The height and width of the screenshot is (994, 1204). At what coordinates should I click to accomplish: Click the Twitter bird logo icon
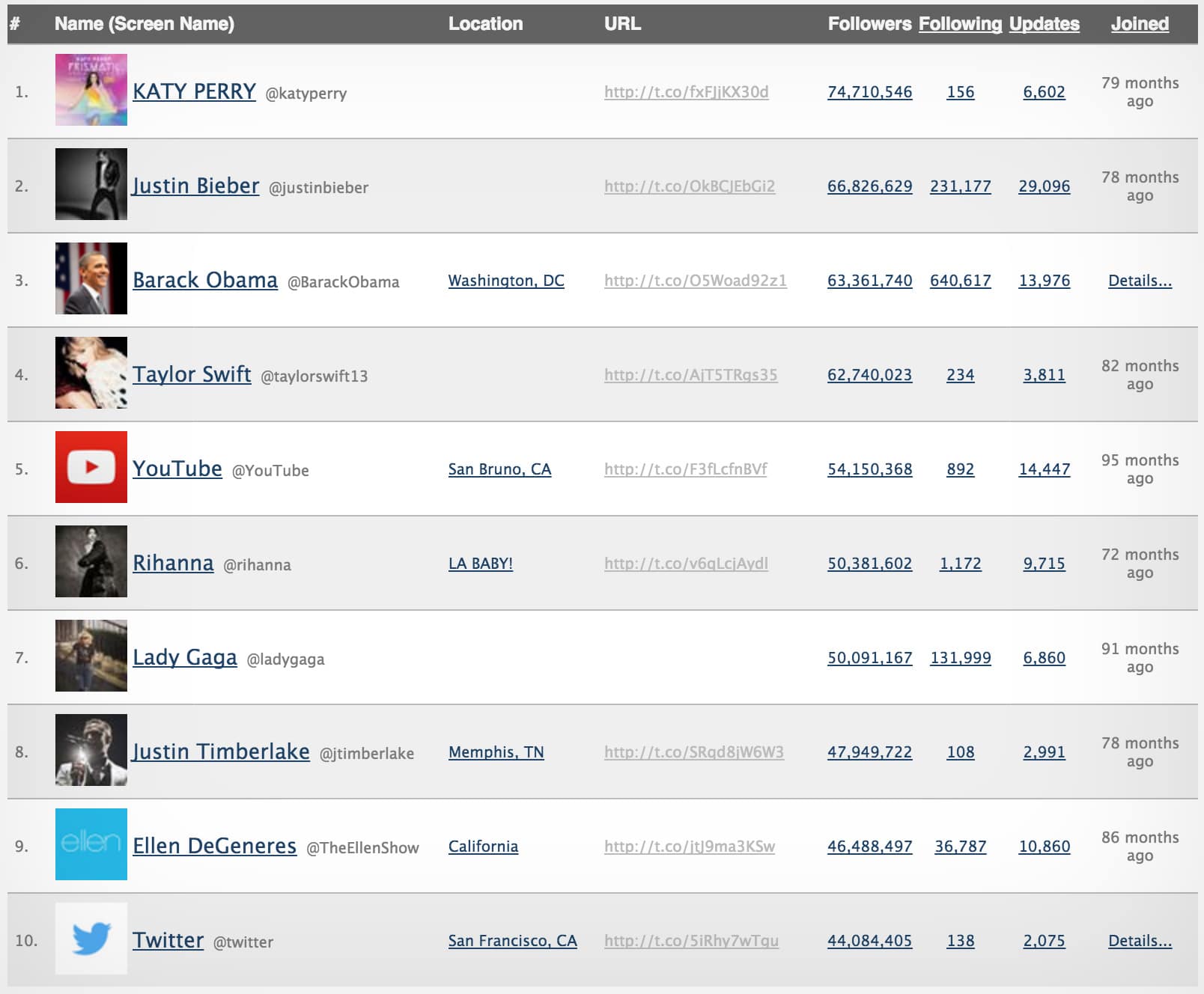point(90,939)
